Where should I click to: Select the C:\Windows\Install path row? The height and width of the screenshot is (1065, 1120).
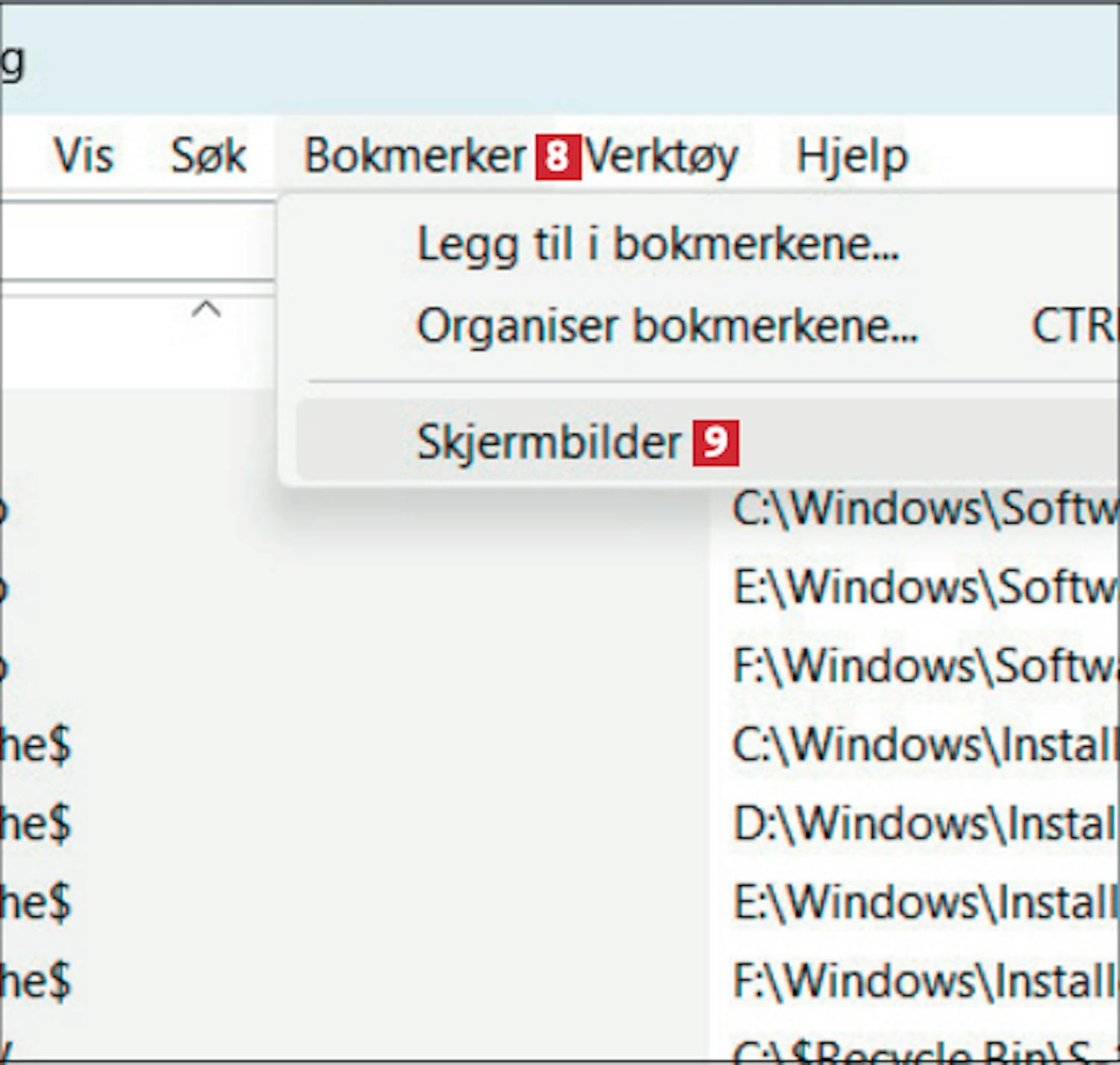click(x=924, y=745)
